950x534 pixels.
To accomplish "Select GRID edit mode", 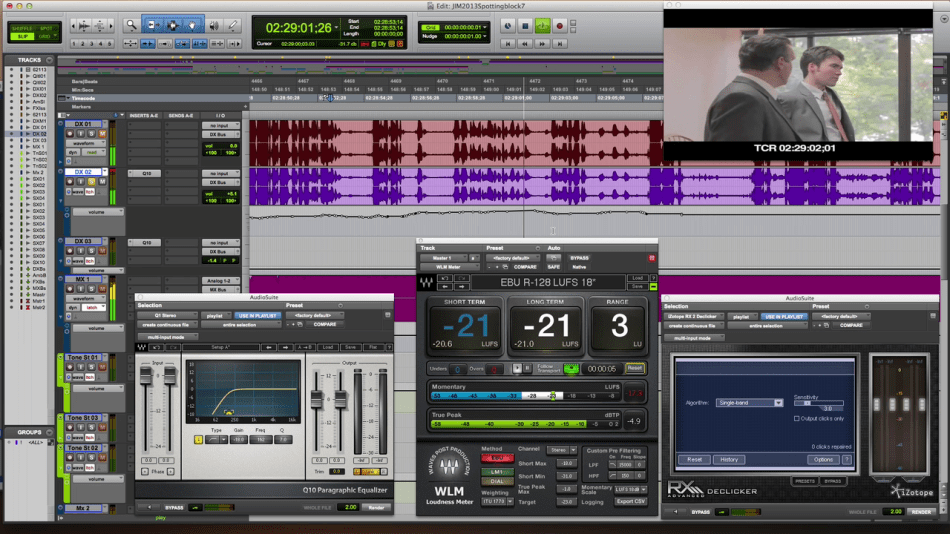I will [x=44, y=36].
